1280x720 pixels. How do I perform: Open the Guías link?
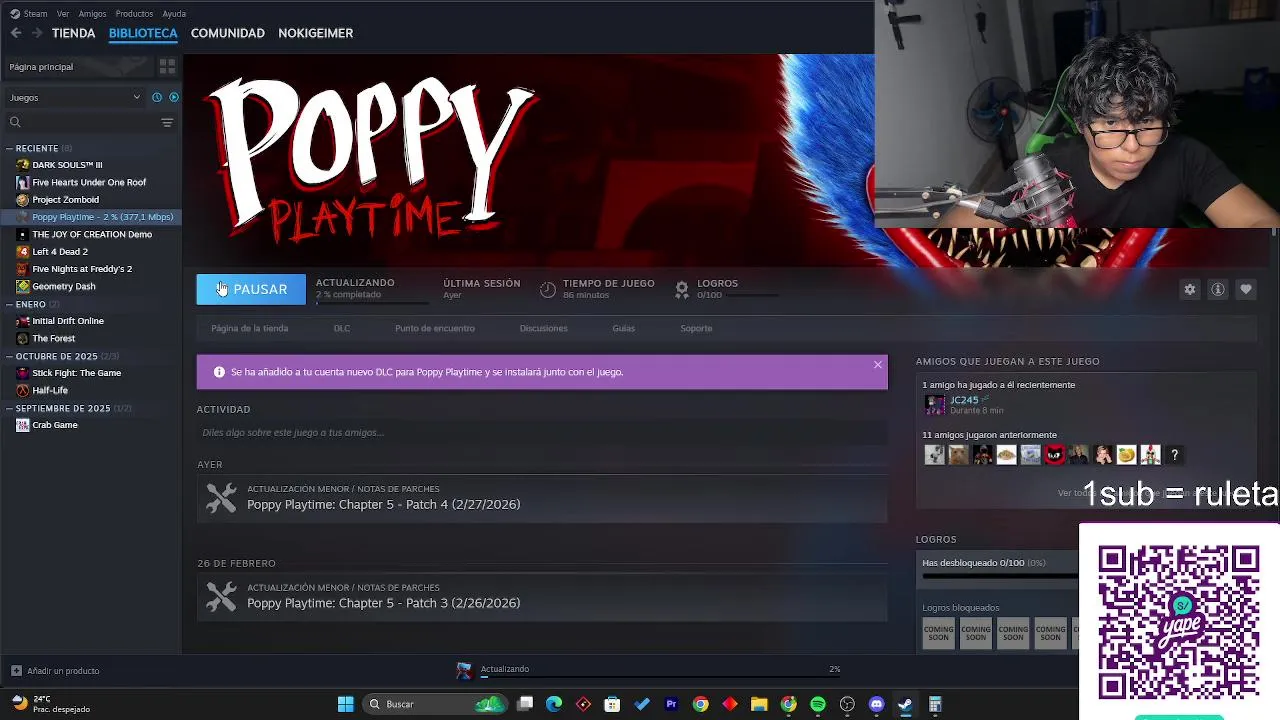tap(623, 328)
